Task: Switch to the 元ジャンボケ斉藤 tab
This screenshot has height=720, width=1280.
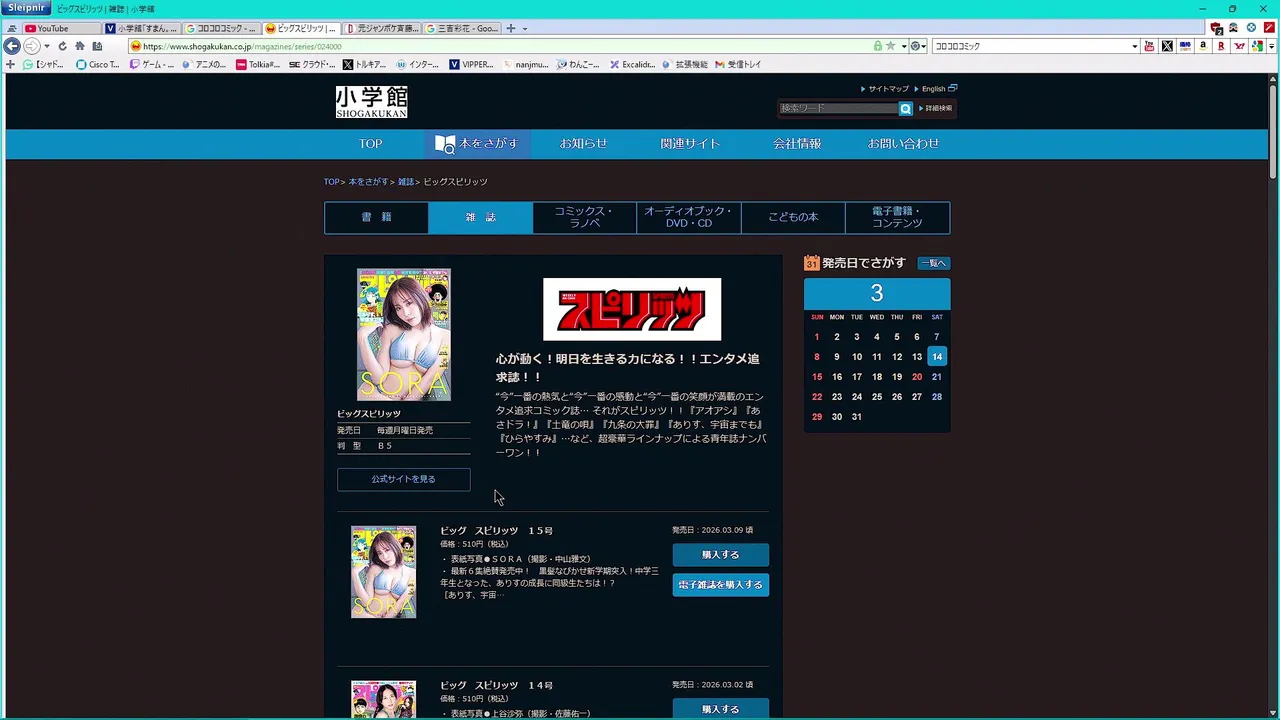Action: coord(382,28)
